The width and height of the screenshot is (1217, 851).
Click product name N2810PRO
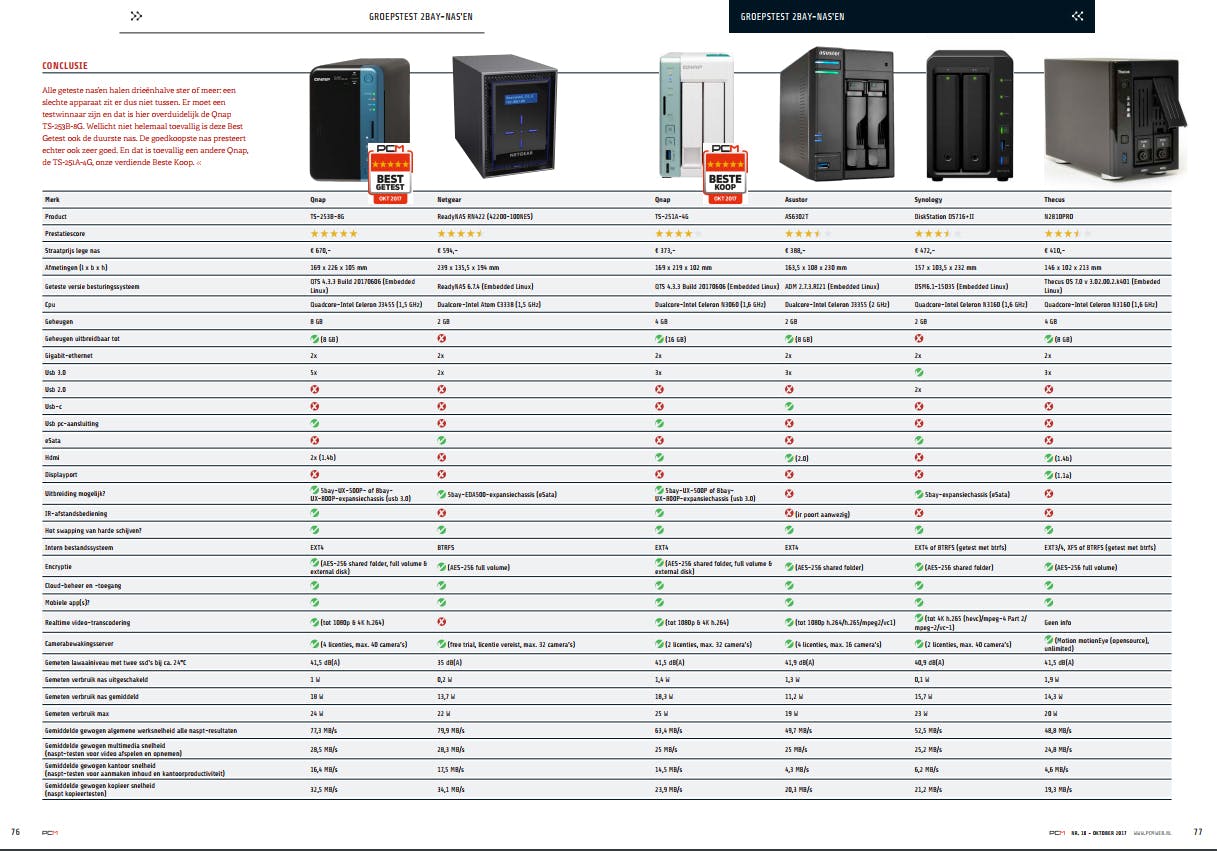tap(1060, 216)
